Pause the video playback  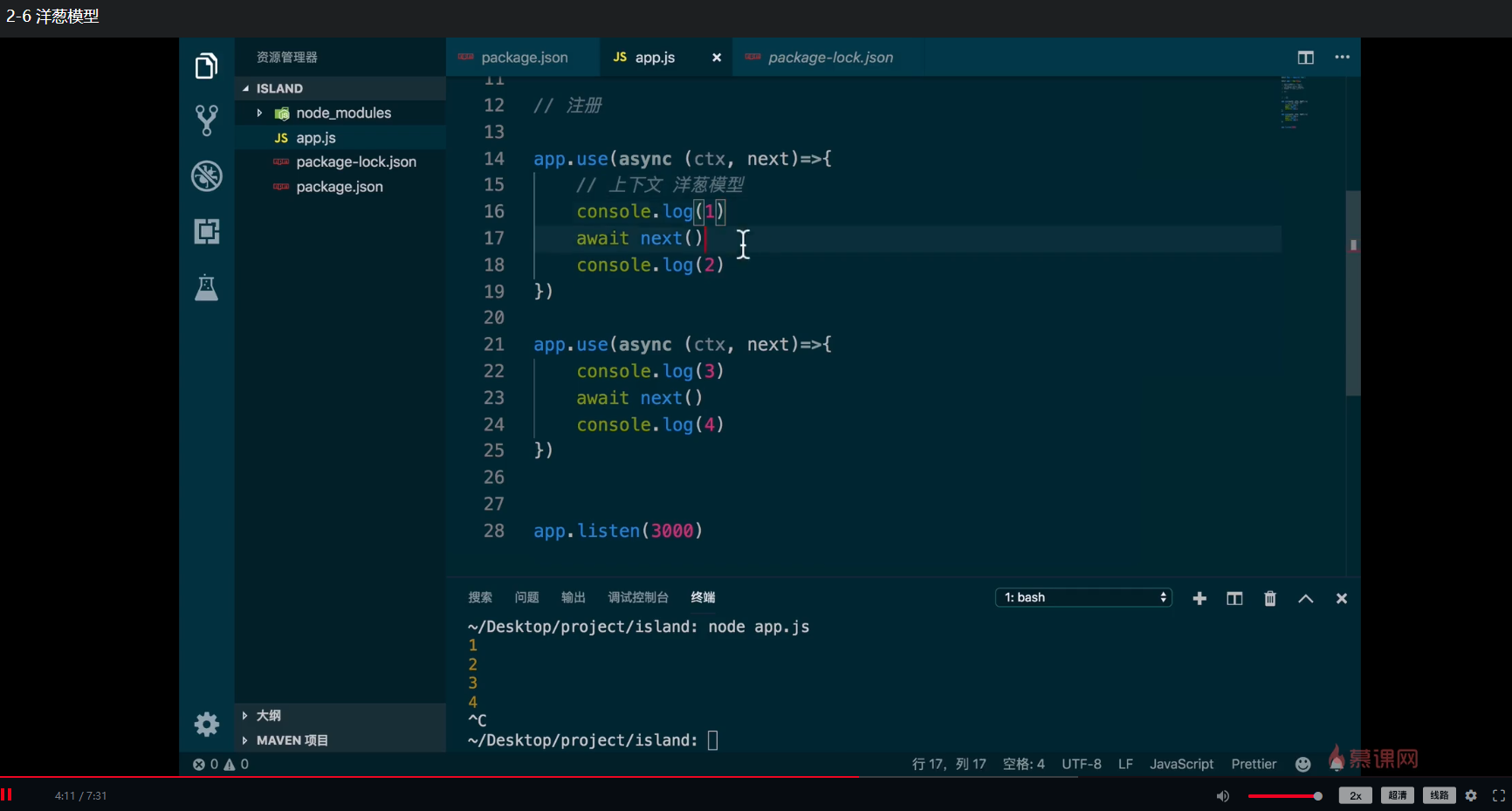point(7,794)
